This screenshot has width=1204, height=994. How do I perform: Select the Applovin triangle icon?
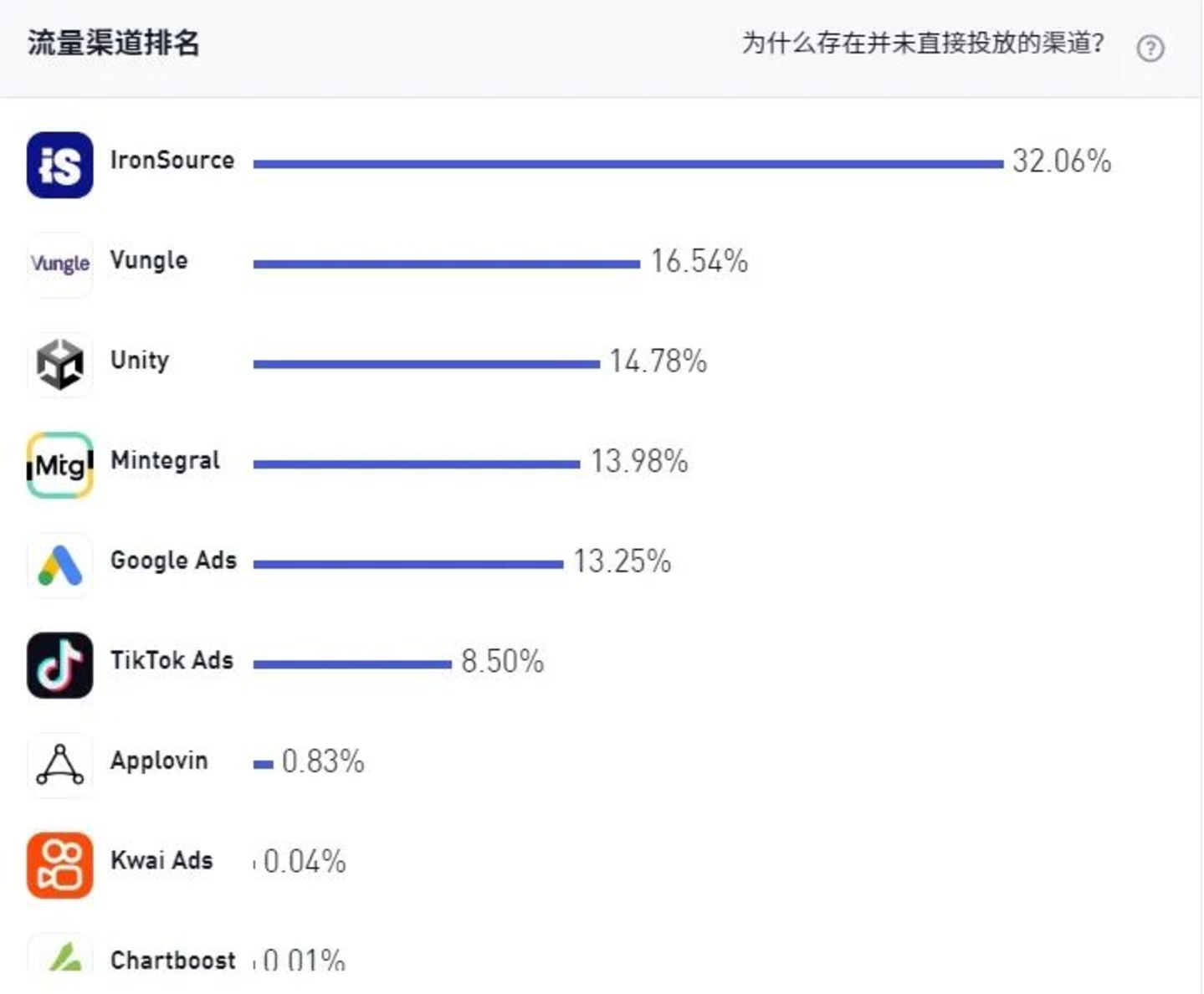tap(59, 765)
